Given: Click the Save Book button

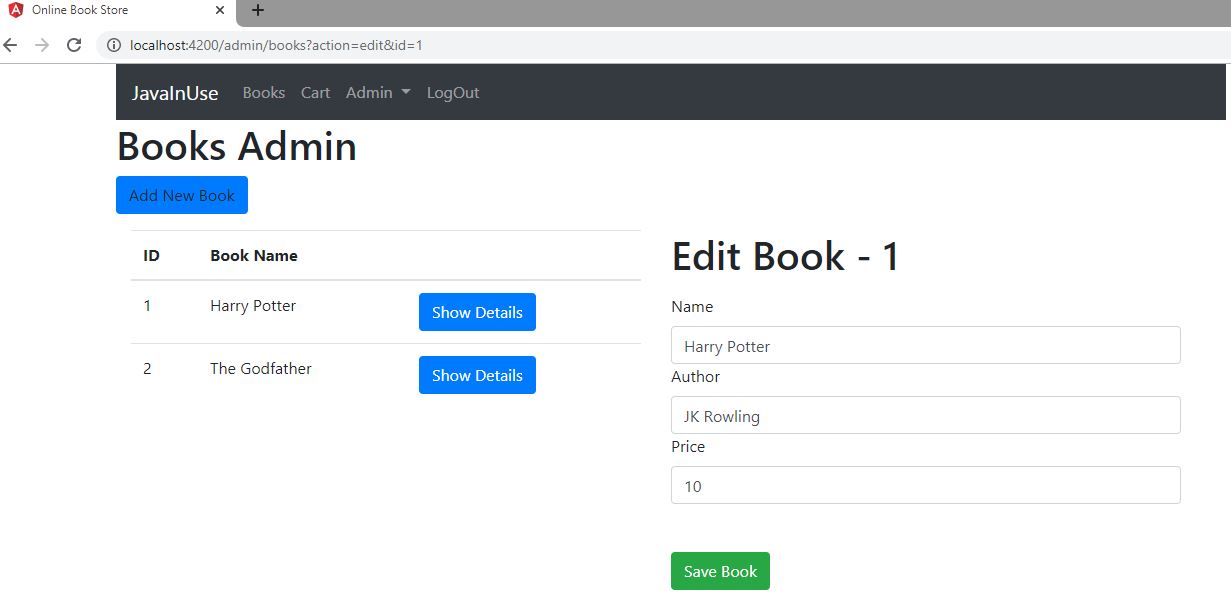Looking at the screenshot, I should [x=720, y=571].
